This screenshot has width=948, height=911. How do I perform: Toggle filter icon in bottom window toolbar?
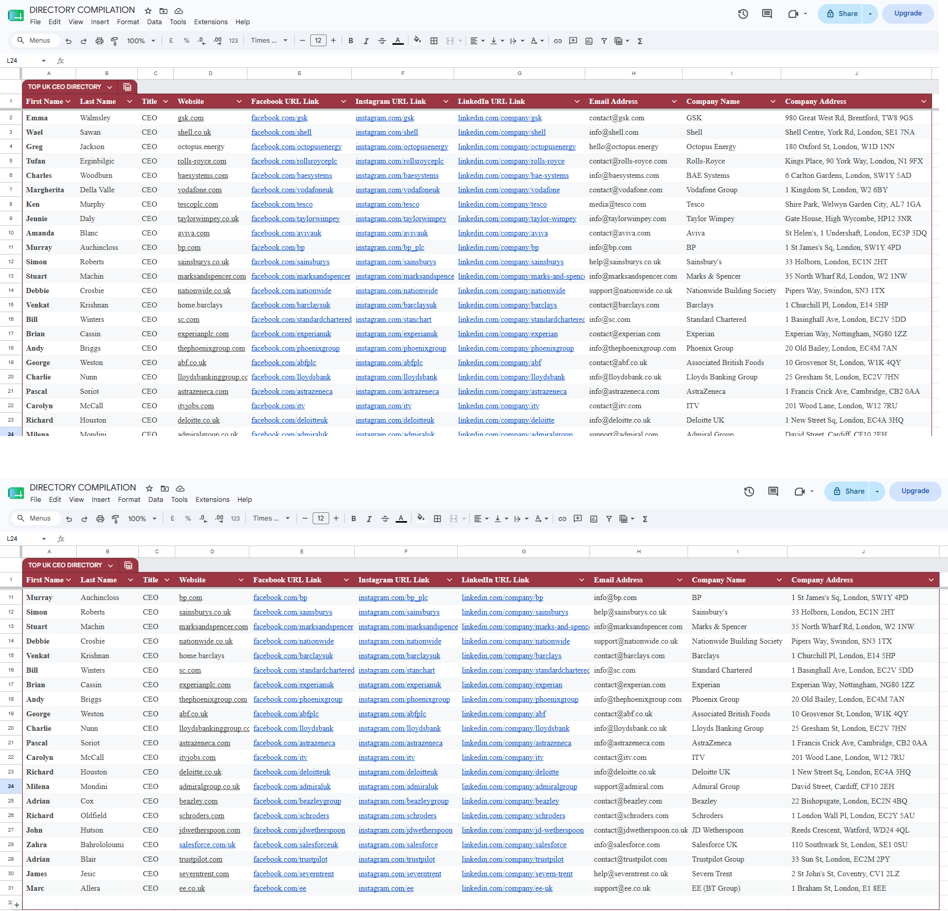(x=609, y=519)
